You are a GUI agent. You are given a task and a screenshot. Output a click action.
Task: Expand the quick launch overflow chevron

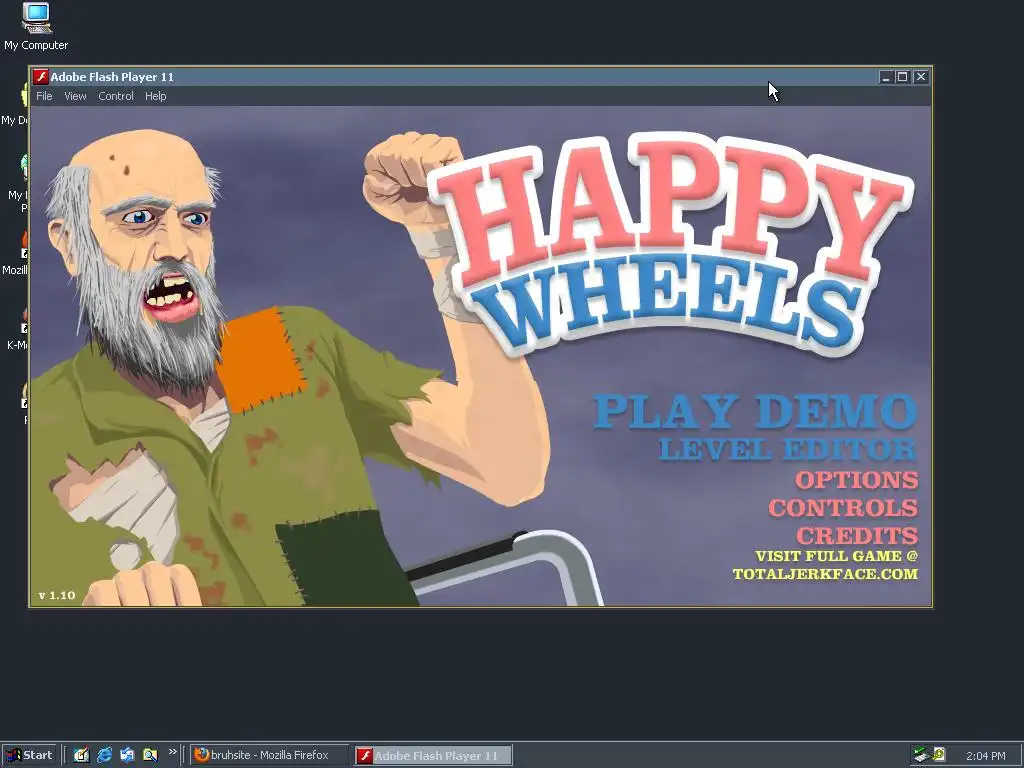pyautogui.click(x=172, y=752)
